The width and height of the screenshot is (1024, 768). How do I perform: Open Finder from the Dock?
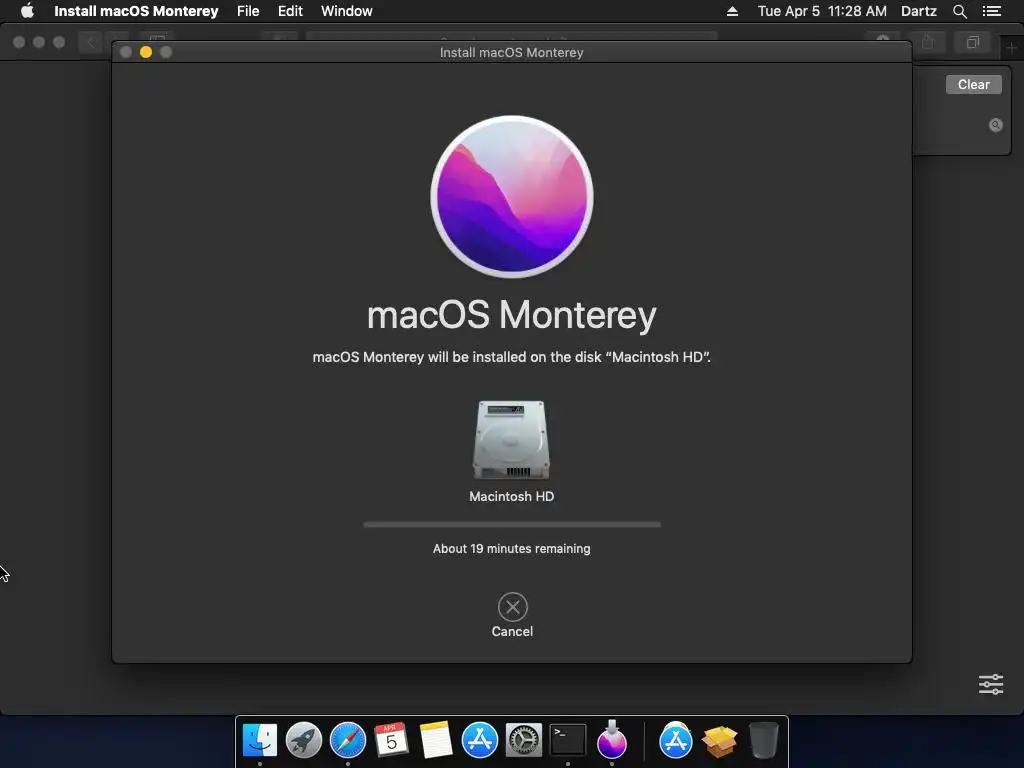[260, 741]
